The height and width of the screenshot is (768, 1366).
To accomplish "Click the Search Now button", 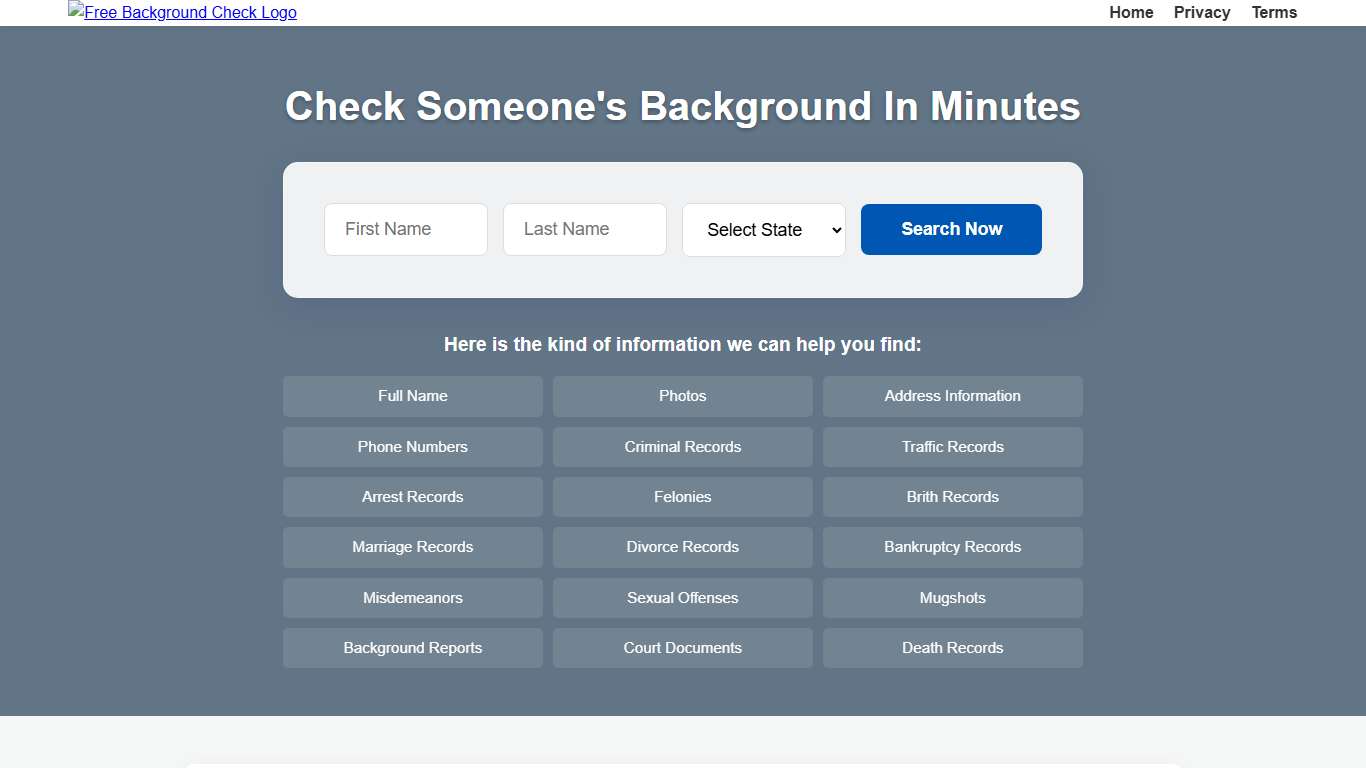I will [x=950, y=229].
